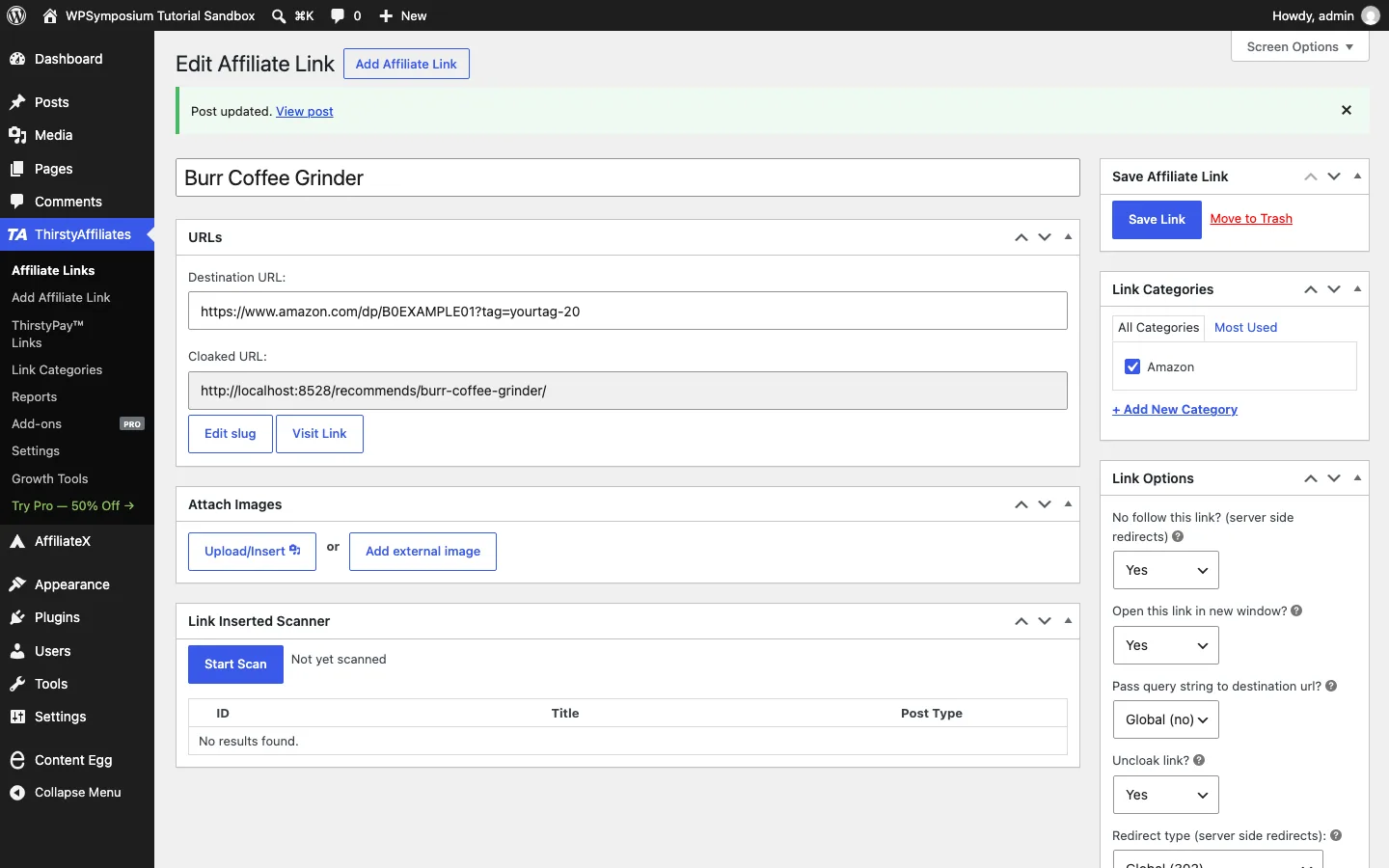Open the Uncloak link dropdown
The image size is (1389, 868).
[x=1165, y=795]
